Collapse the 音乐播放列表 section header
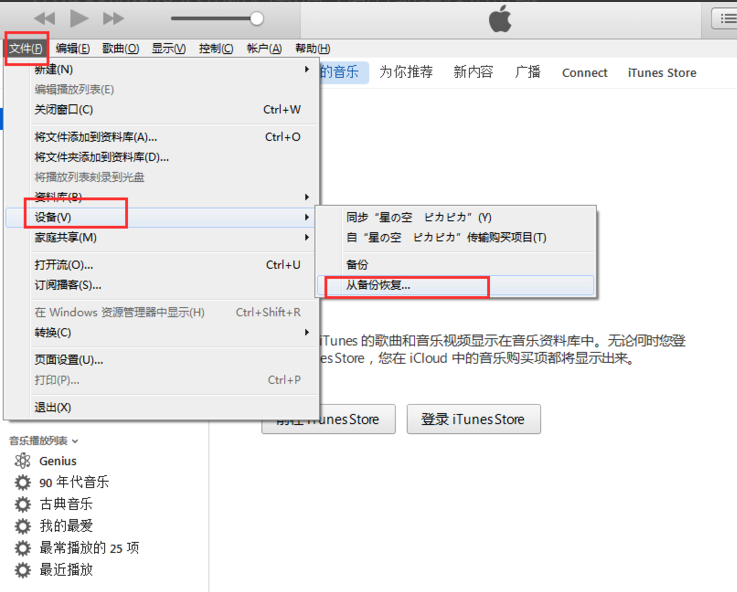The image size is (737, 592). tap(43, 441)
